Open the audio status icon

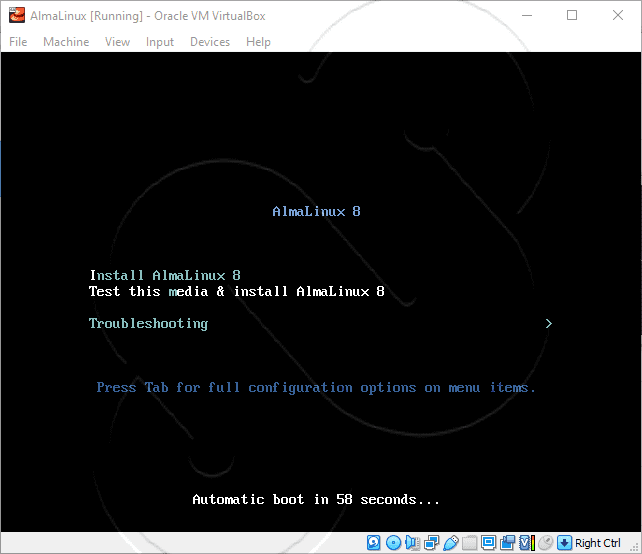412,543
